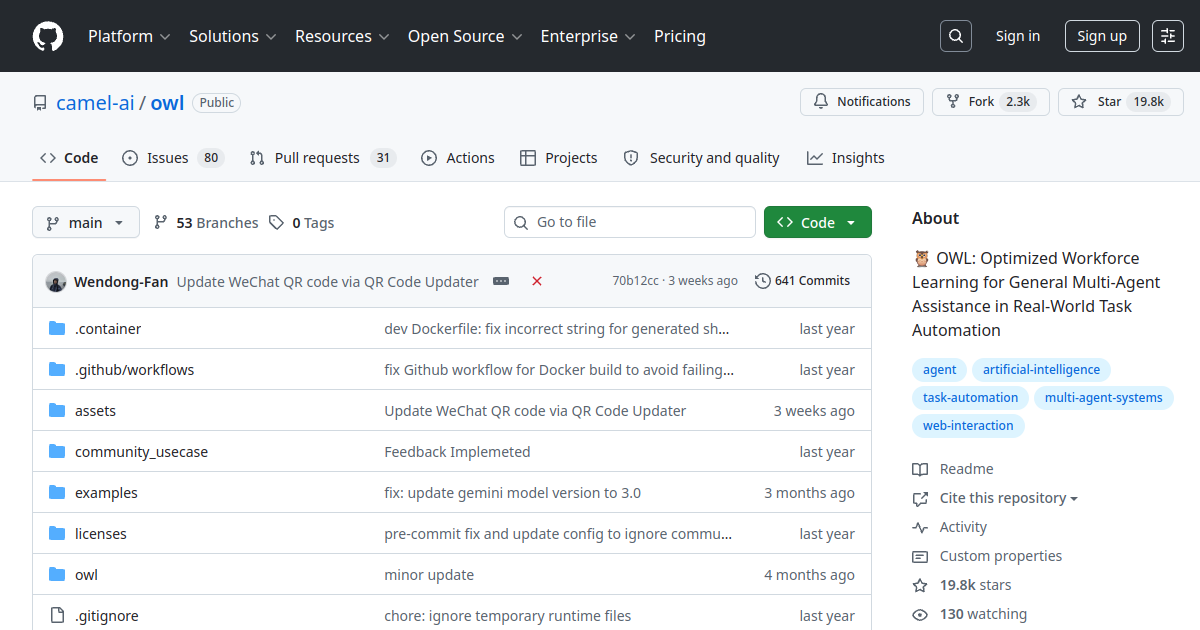Click the tag icon beside 0 Tags
The height and width of the screenshot is (630, 1200).
[x=276, y=223]
